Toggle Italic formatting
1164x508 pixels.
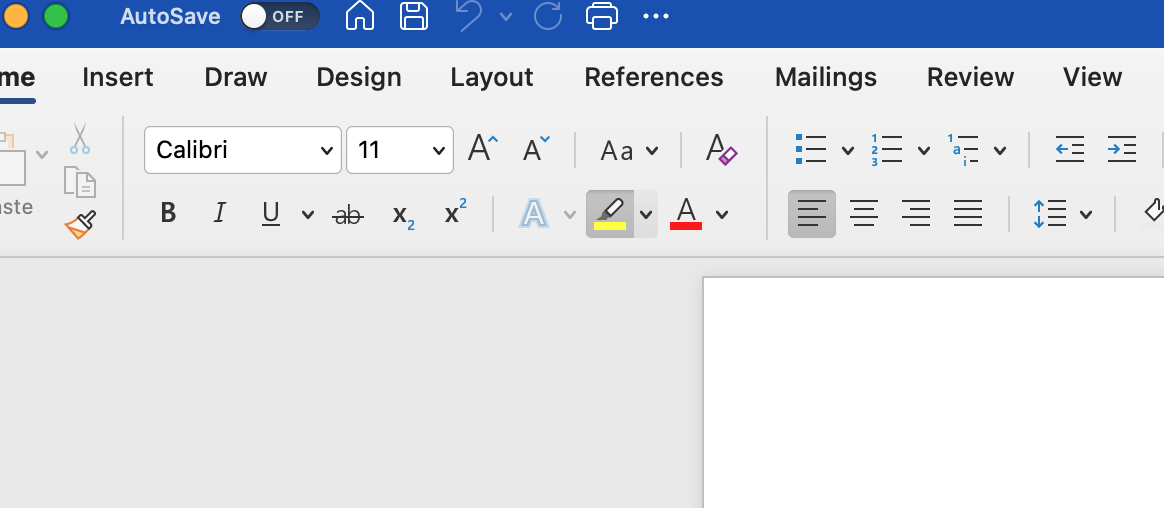tap(220, 213)
